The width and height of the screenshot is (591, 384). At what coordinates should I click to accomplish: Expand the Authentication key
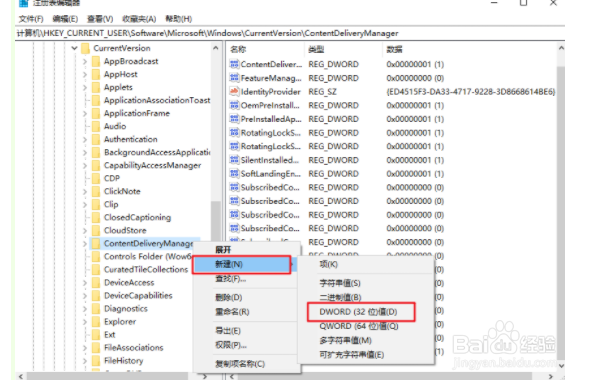(85, 139)
